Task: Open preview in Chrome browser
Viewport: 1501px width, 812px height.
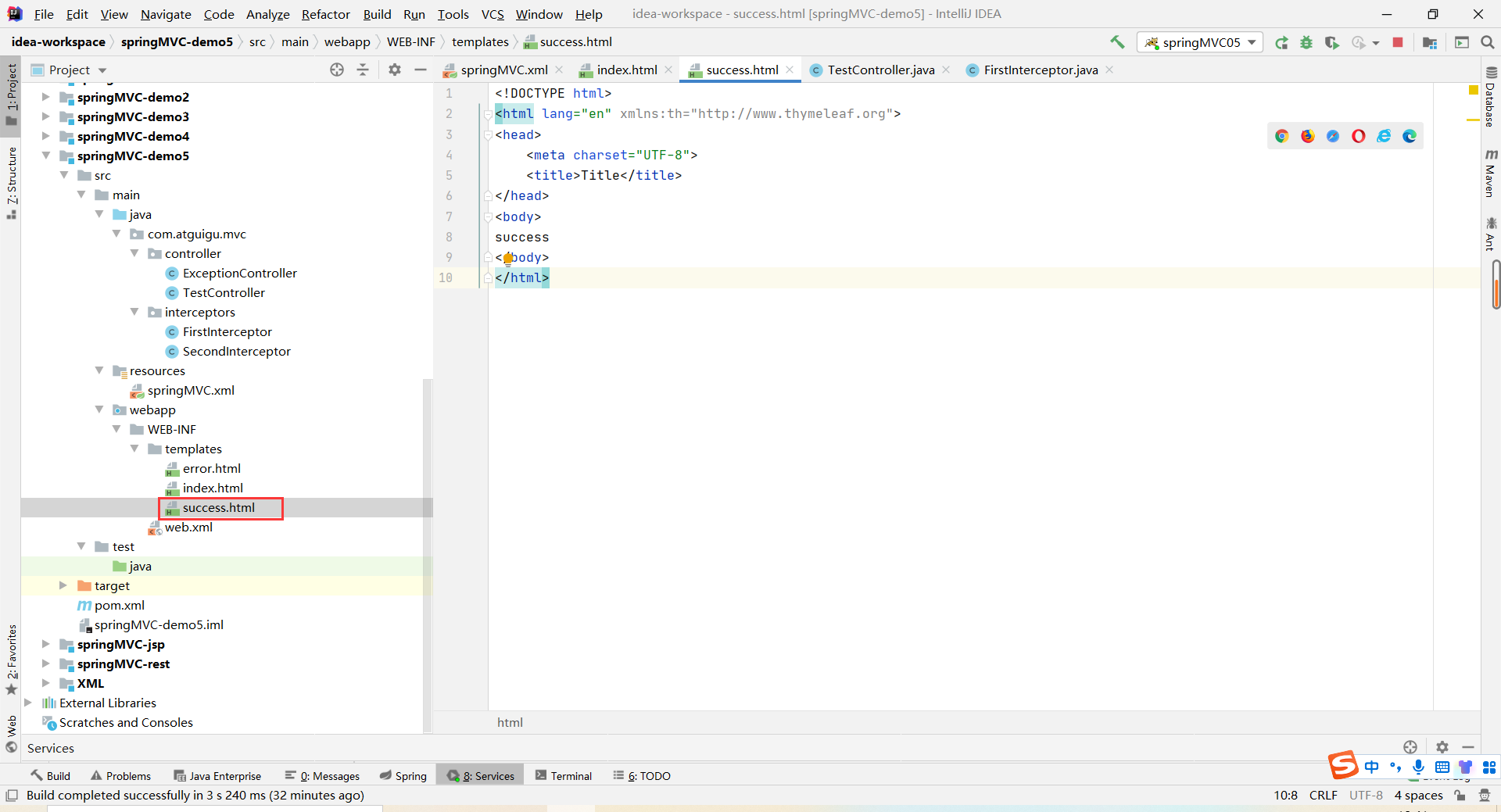Action: (x=1282, y=136)
